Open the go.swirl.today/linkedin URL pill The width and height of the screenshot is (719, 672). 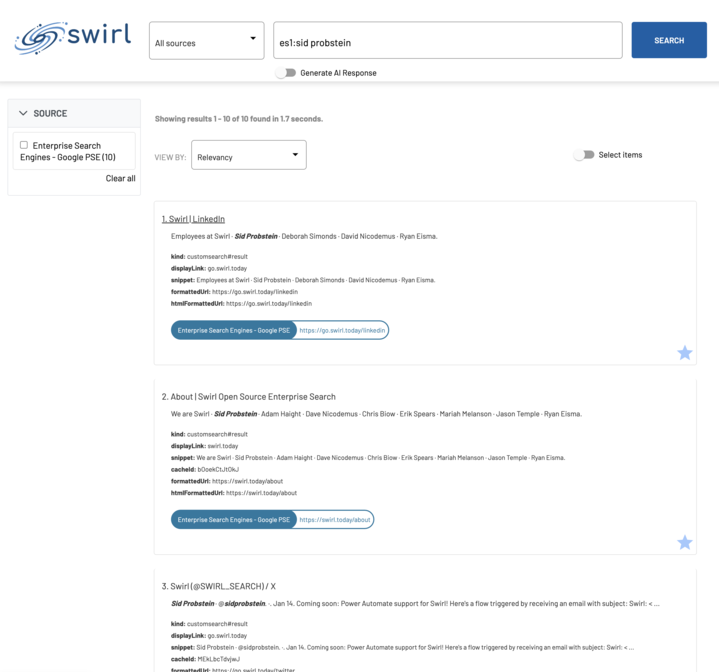pyautogui.click(x=342, y=330)
